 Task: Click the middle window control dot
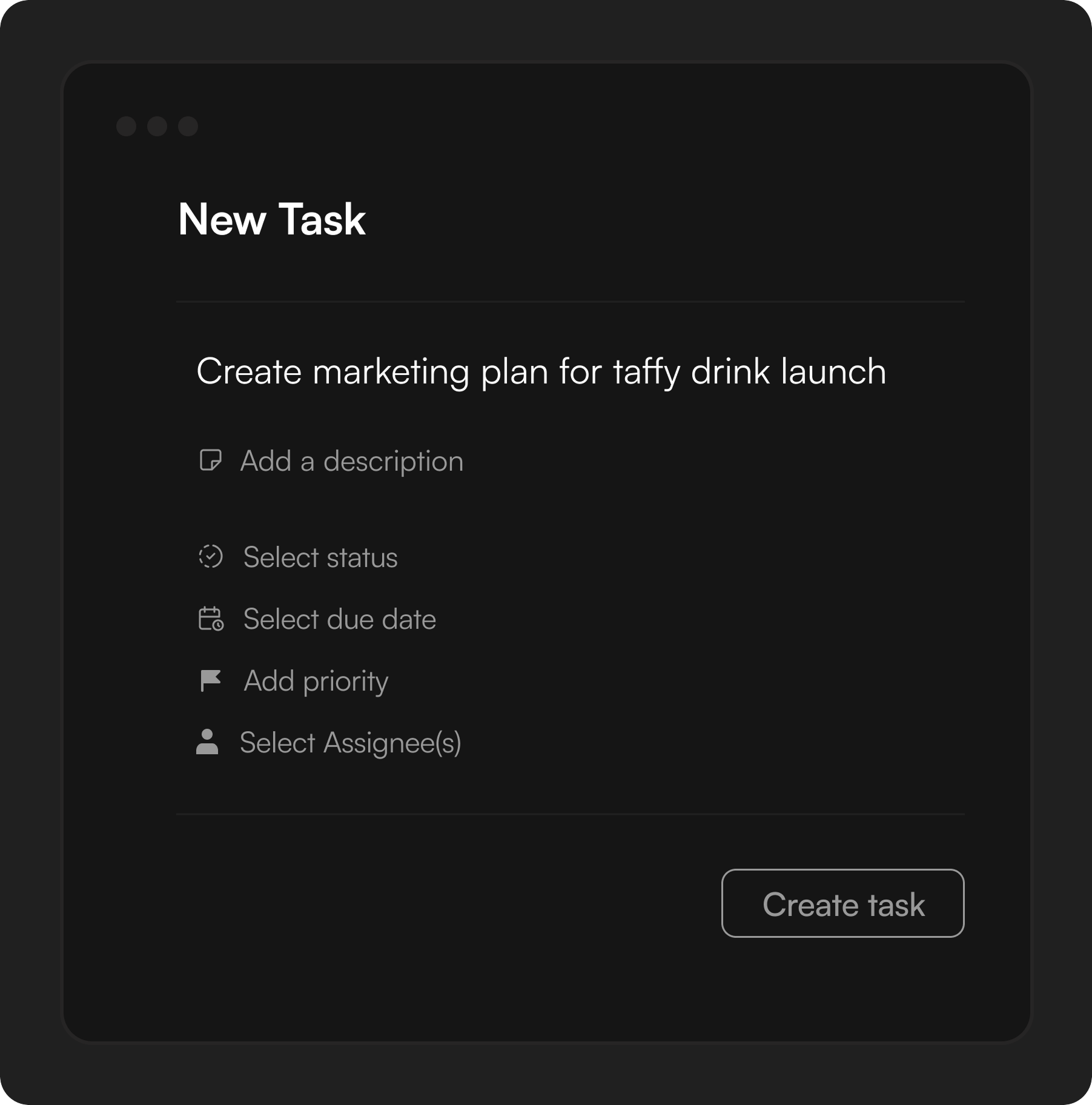tap(159, 127)
